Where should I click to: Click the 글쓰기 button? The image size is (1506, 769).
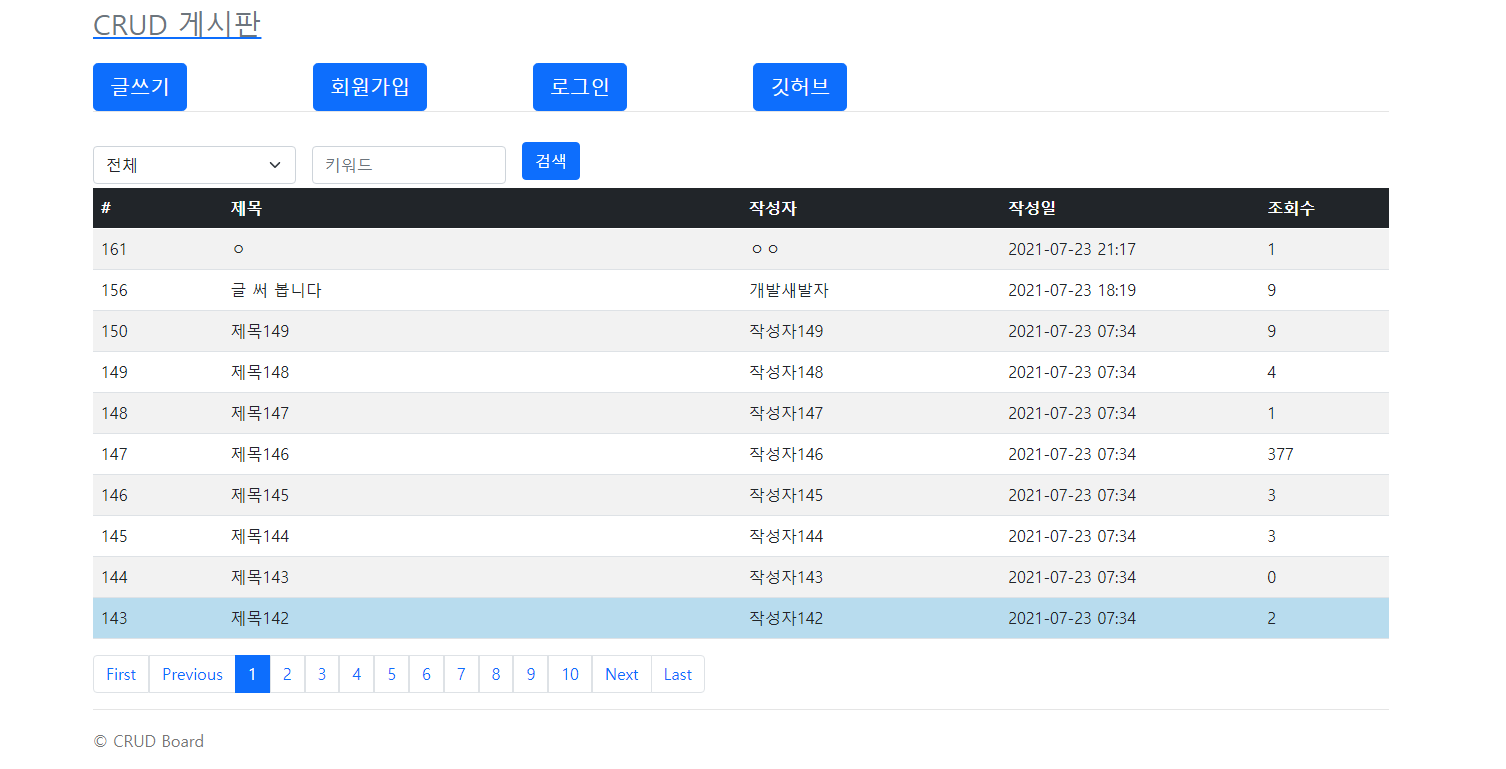point(140,87)
